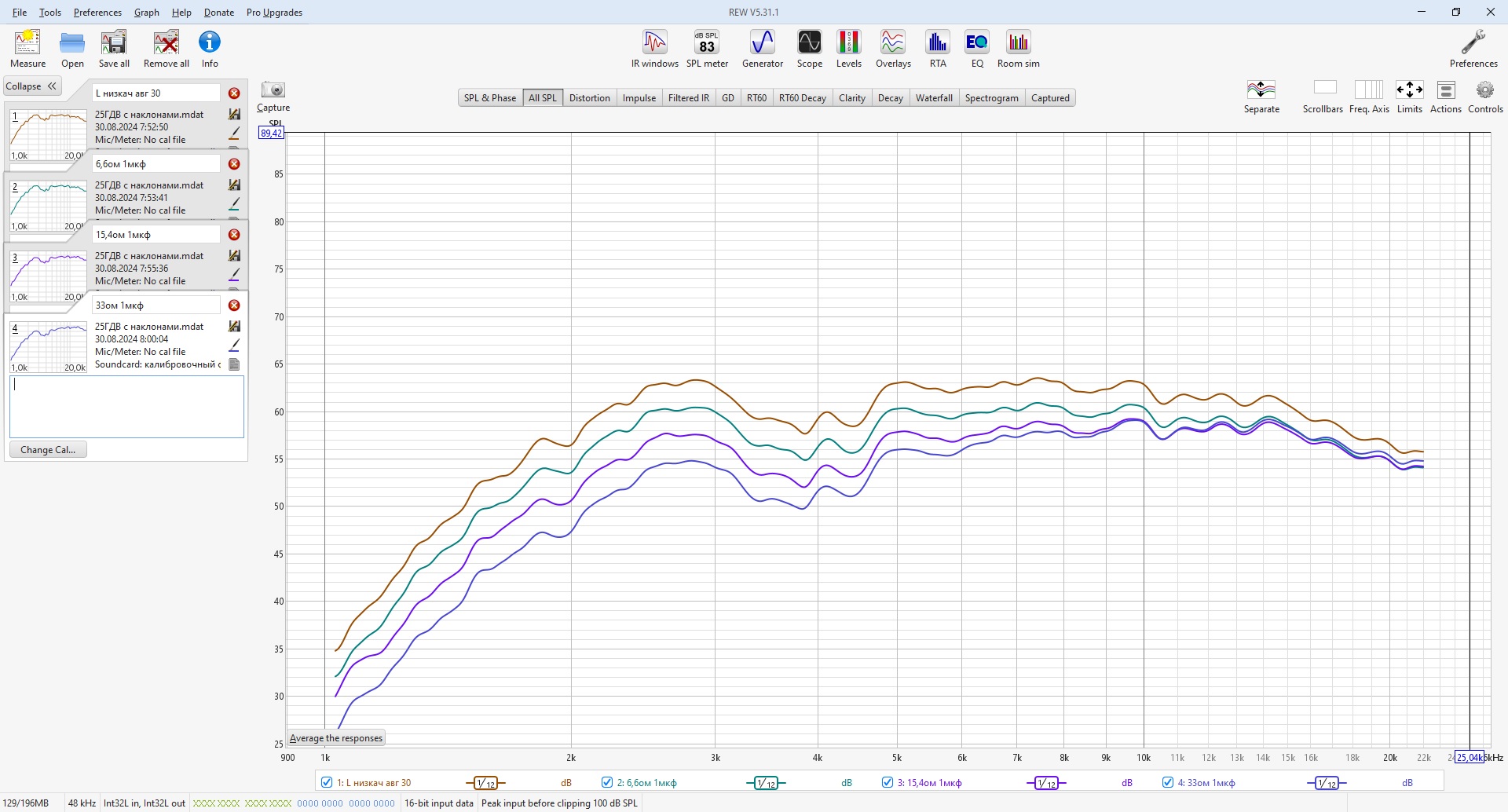
Task: Change the trace colour of measurement 2
Action: click(x=234, y=204)
